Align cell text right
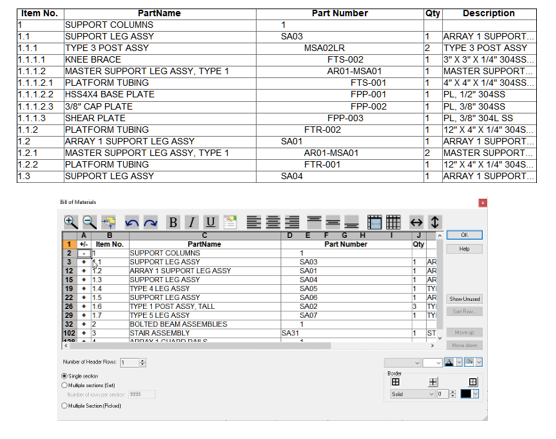The height and width of the screenshot is (439, 556). click(x=292, y=222)
